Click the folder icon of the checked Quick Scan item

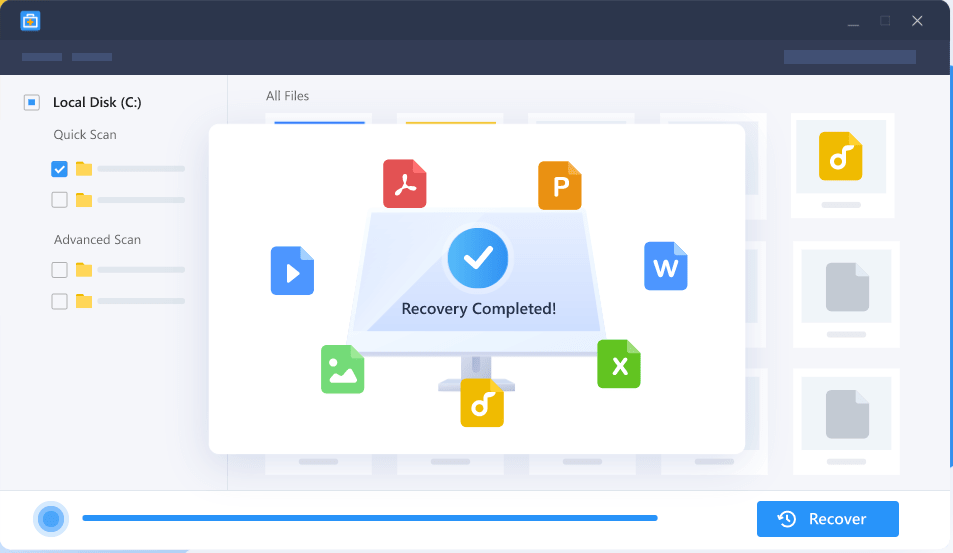click(x=84, y=168)
